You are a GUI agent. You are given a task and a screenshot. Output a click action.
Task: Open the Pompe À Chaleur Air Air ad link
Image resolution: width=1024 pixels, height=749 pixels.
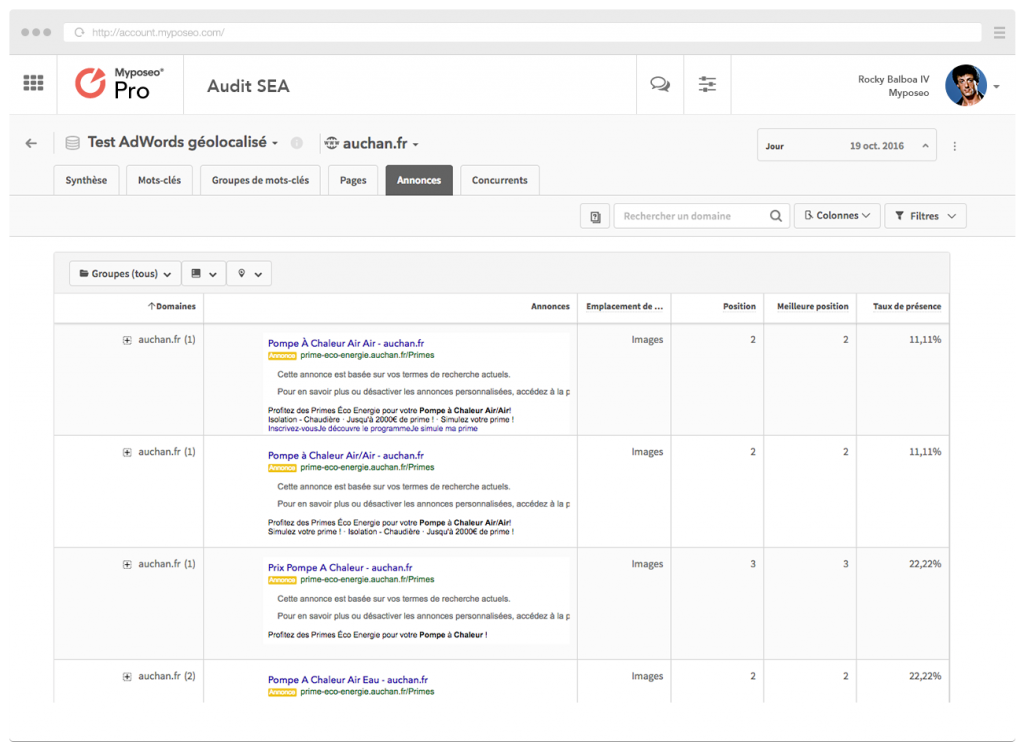[x=346, y=343]
